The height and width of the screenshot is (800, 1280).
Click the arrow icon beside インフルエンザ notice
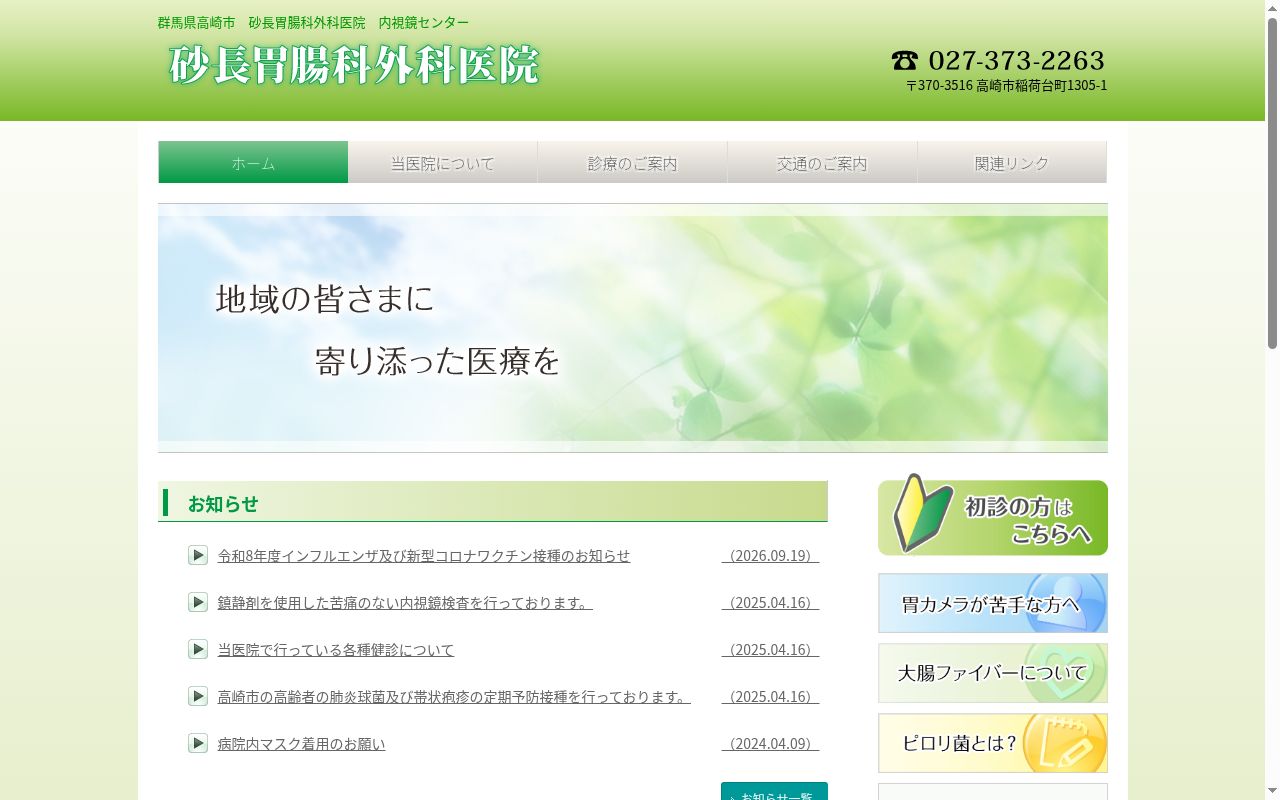(198, 555)
